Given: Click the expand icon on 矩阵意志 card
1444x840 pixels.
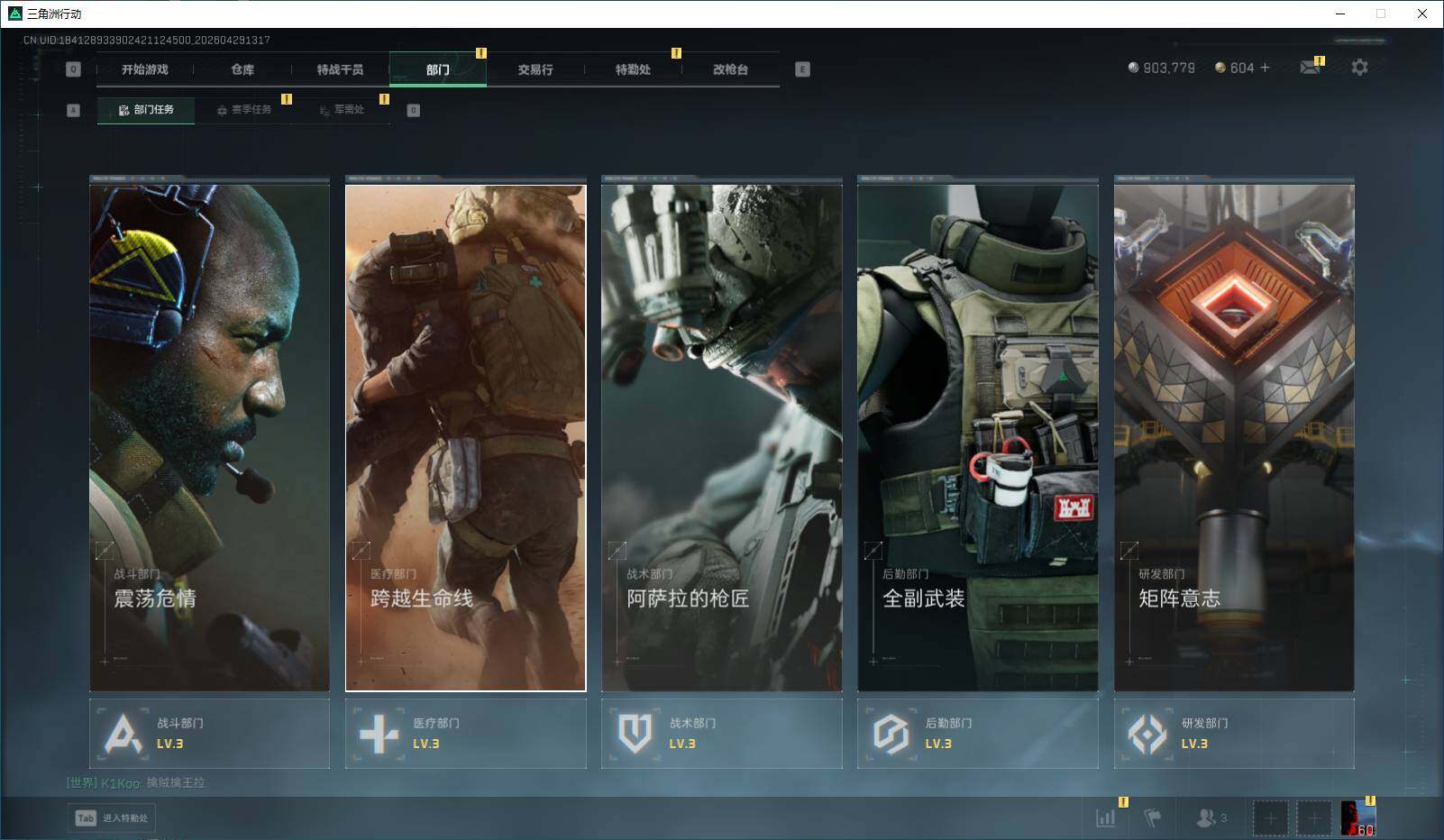Looking at the screenshot, I should (x=1129, y=550).
